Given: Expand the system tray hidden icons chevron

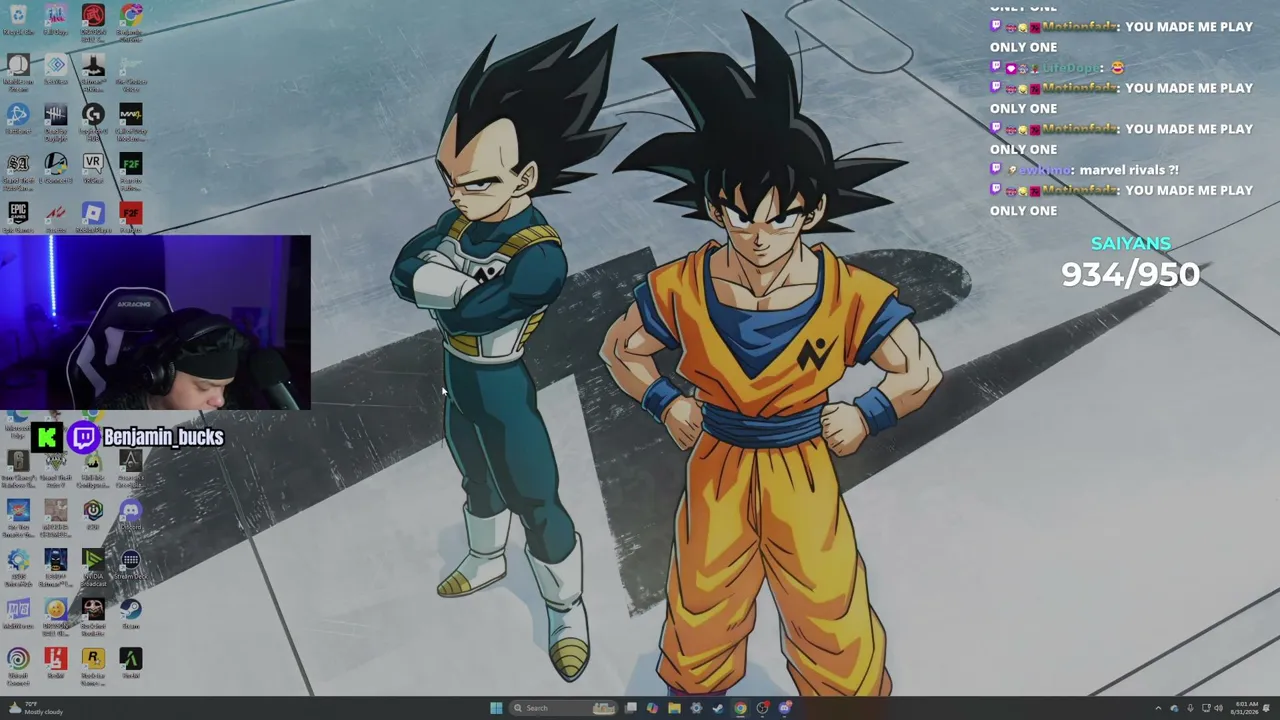Looking at the screenshot, I should click(1158, 708).
